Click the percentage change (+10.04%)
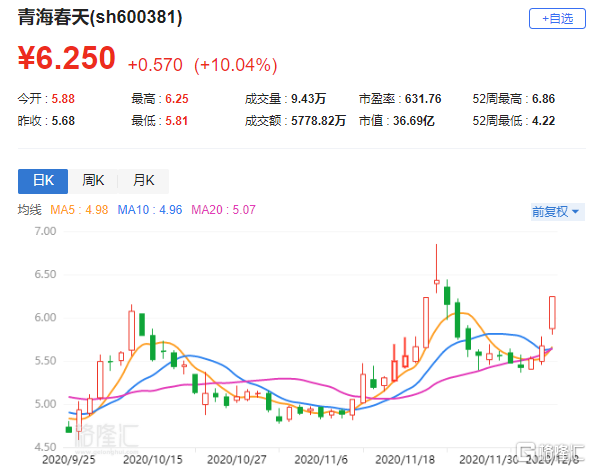This screenshot has width=591, height=469. 236,65
